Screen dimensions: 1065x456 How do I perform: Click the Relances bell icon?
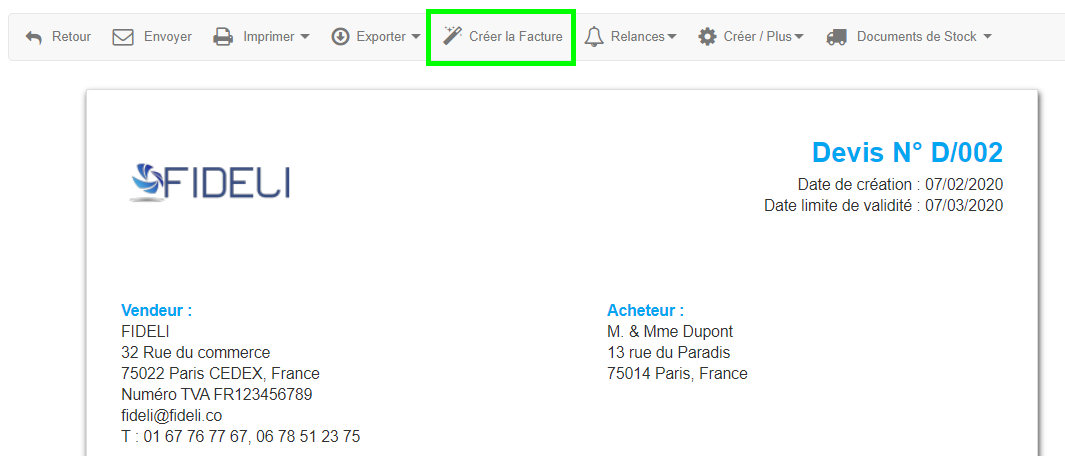click(x=594, y=37)
